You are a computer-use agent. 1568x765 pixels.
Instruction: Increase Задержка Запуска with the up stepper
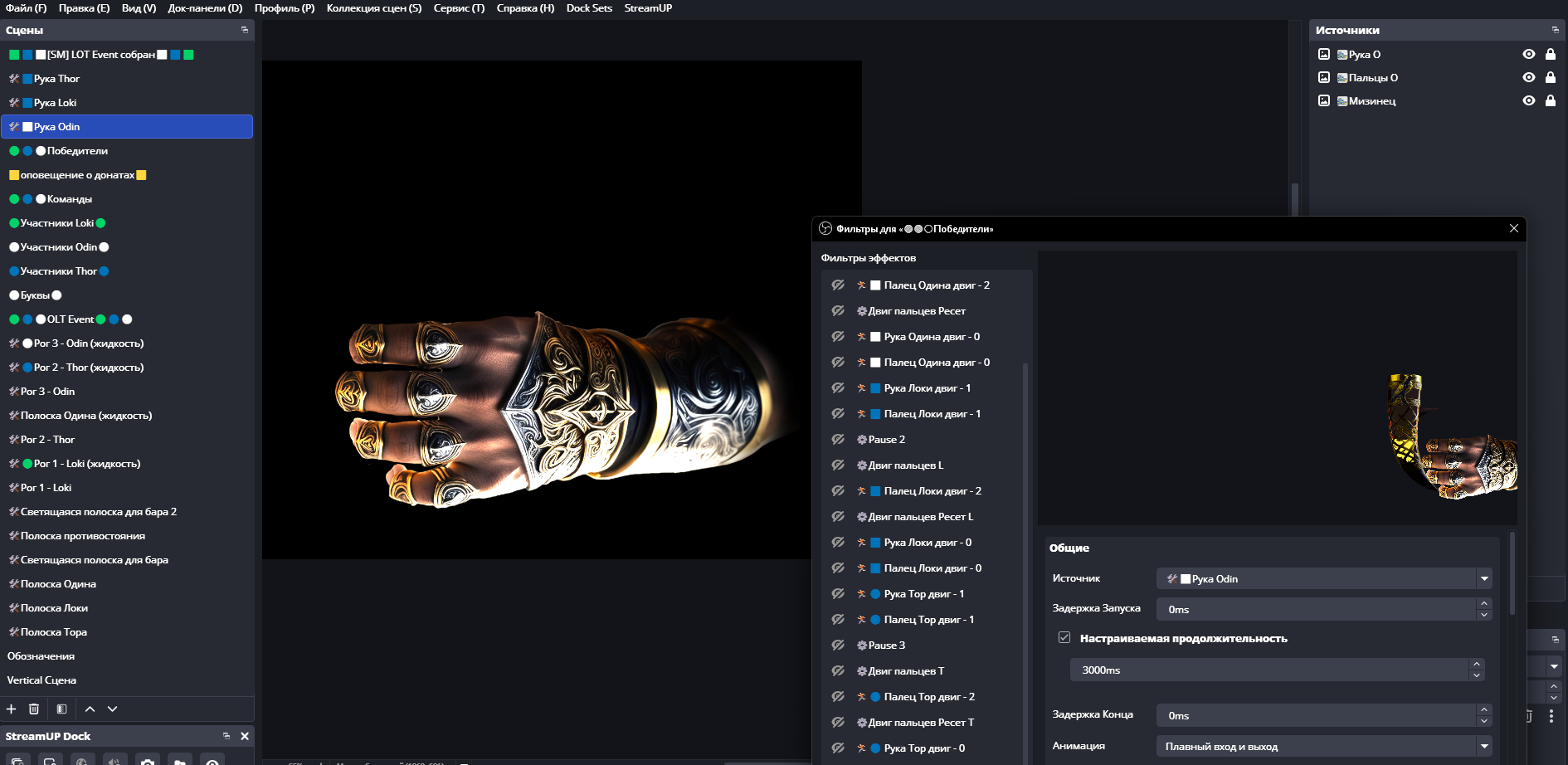(x=1483, y=603)
